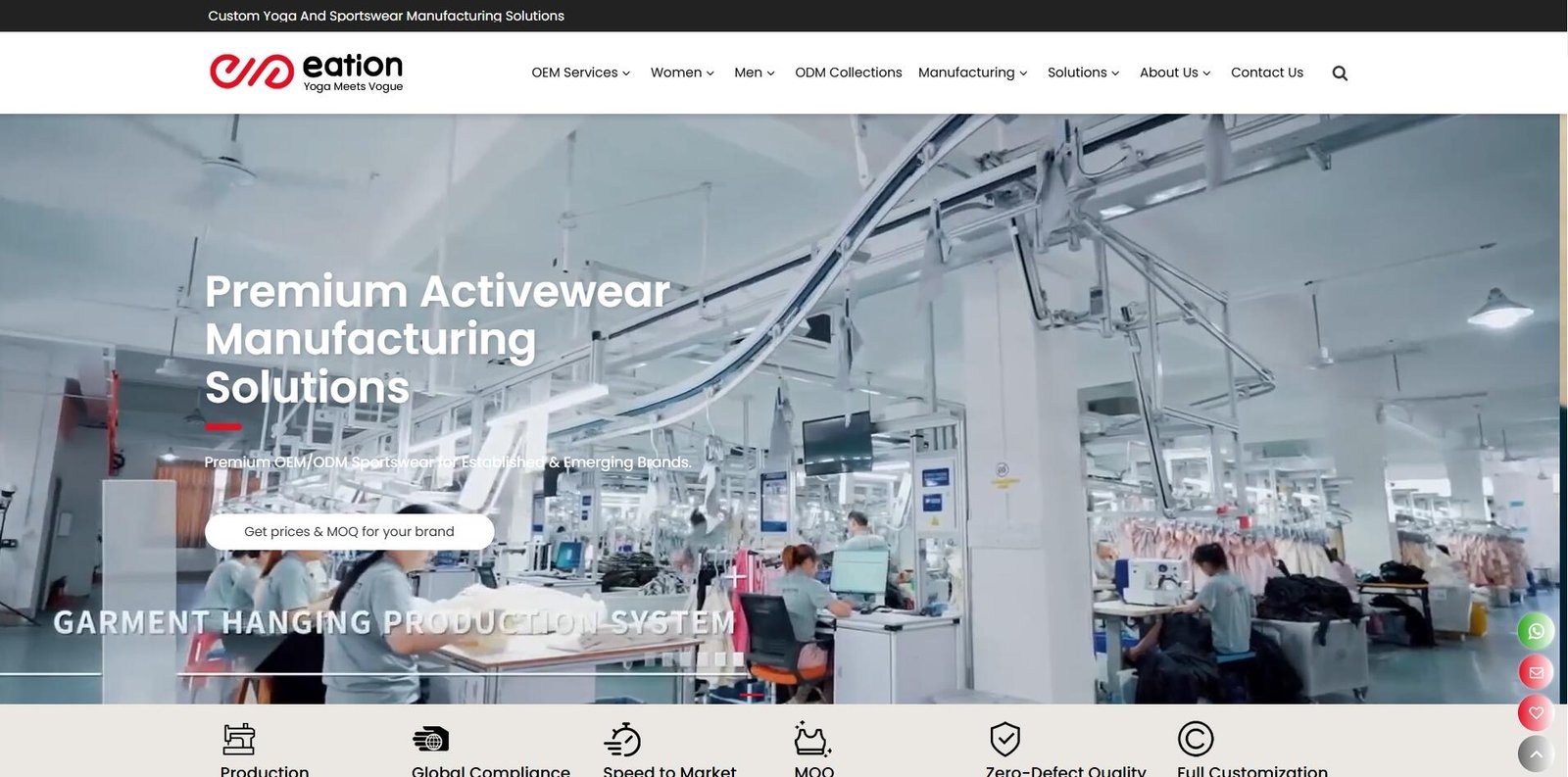Click the scroll-to-top arrow icon

pos(1536,753)
